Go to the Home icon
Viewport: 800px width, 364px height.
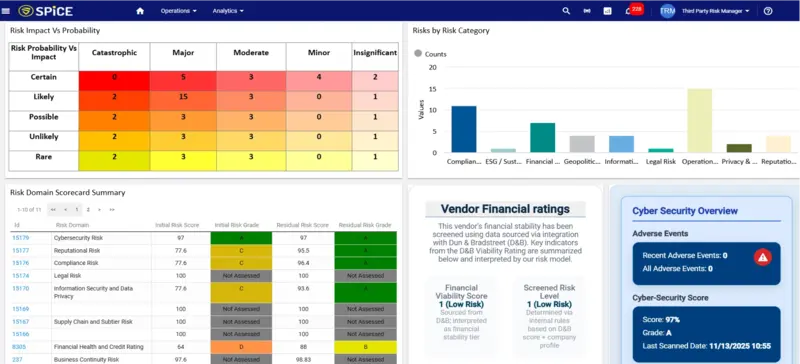tap(140, 11)
